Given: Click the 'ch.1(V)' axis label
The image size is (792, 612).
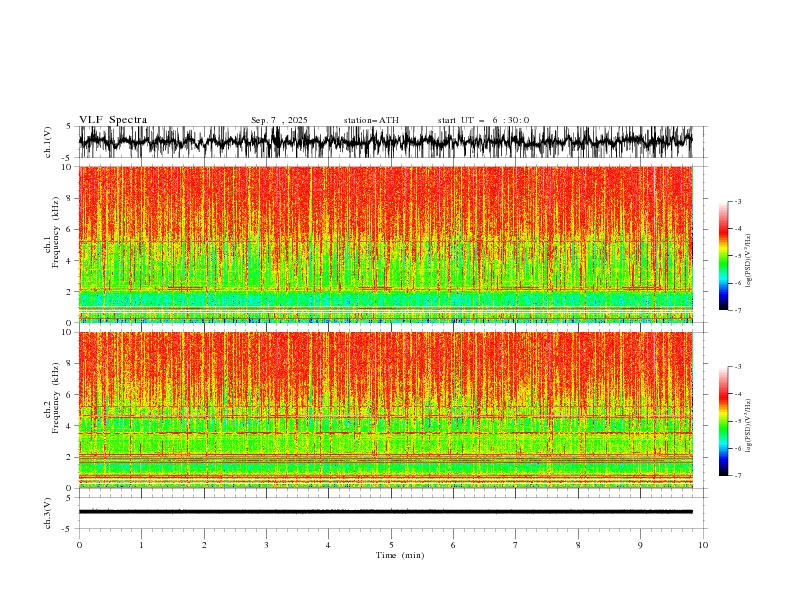Looking at the screenshot, I should (48, 142).
